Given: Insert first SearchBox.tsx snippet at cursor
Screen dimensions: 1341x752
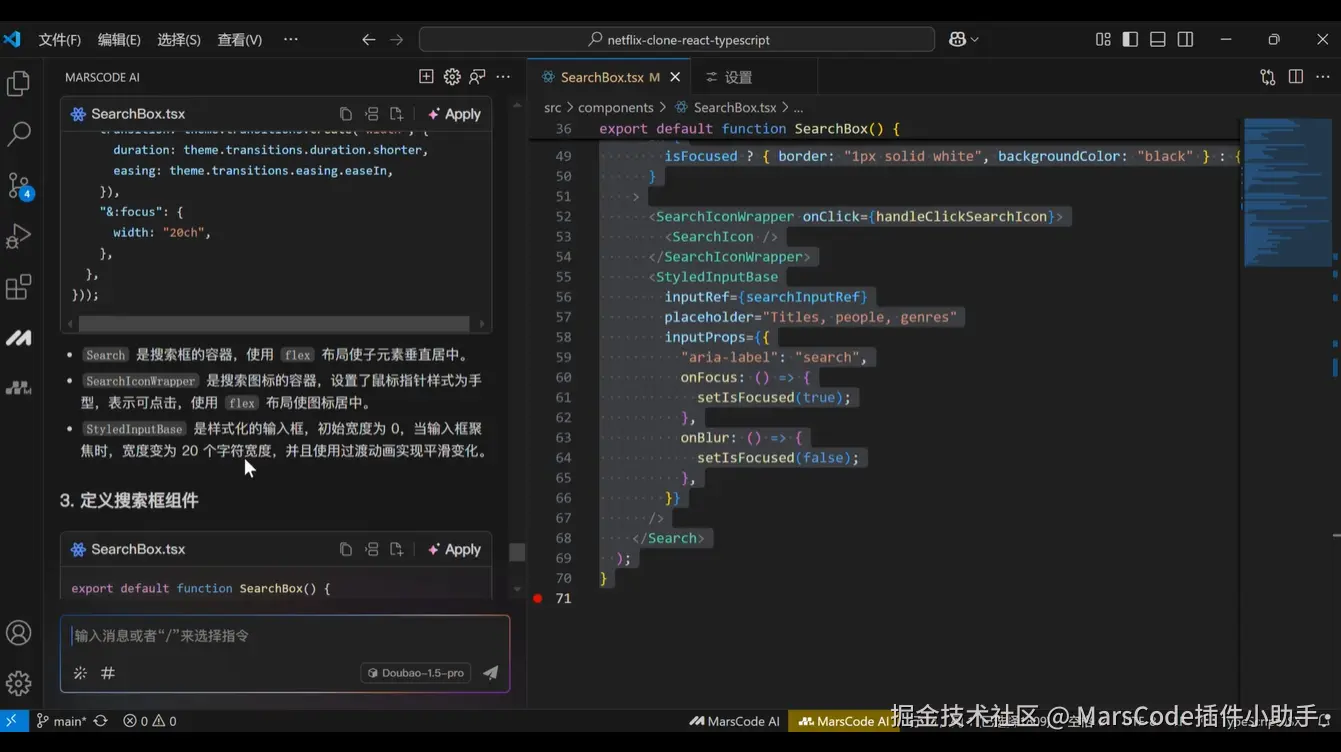Looking at the screenshot, I should click(x=372, y=114).
